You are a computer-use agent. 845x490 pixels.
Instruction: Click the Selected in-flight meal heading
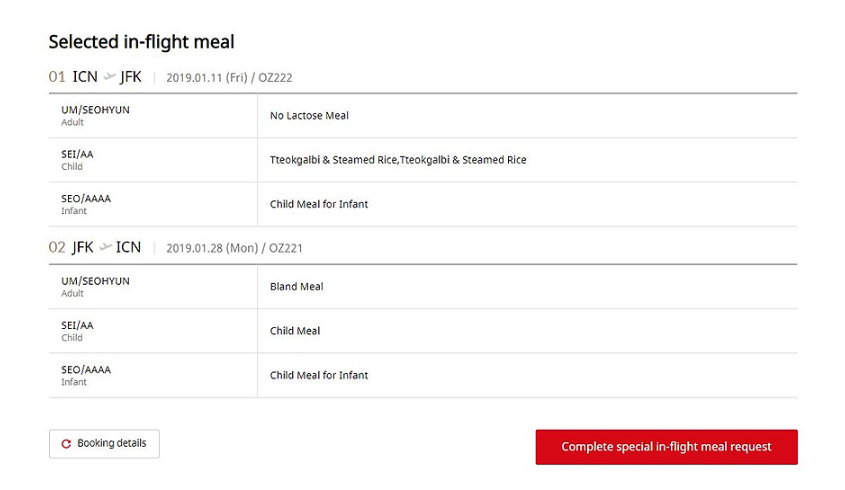pyautogui.click(x=141, y=42)
